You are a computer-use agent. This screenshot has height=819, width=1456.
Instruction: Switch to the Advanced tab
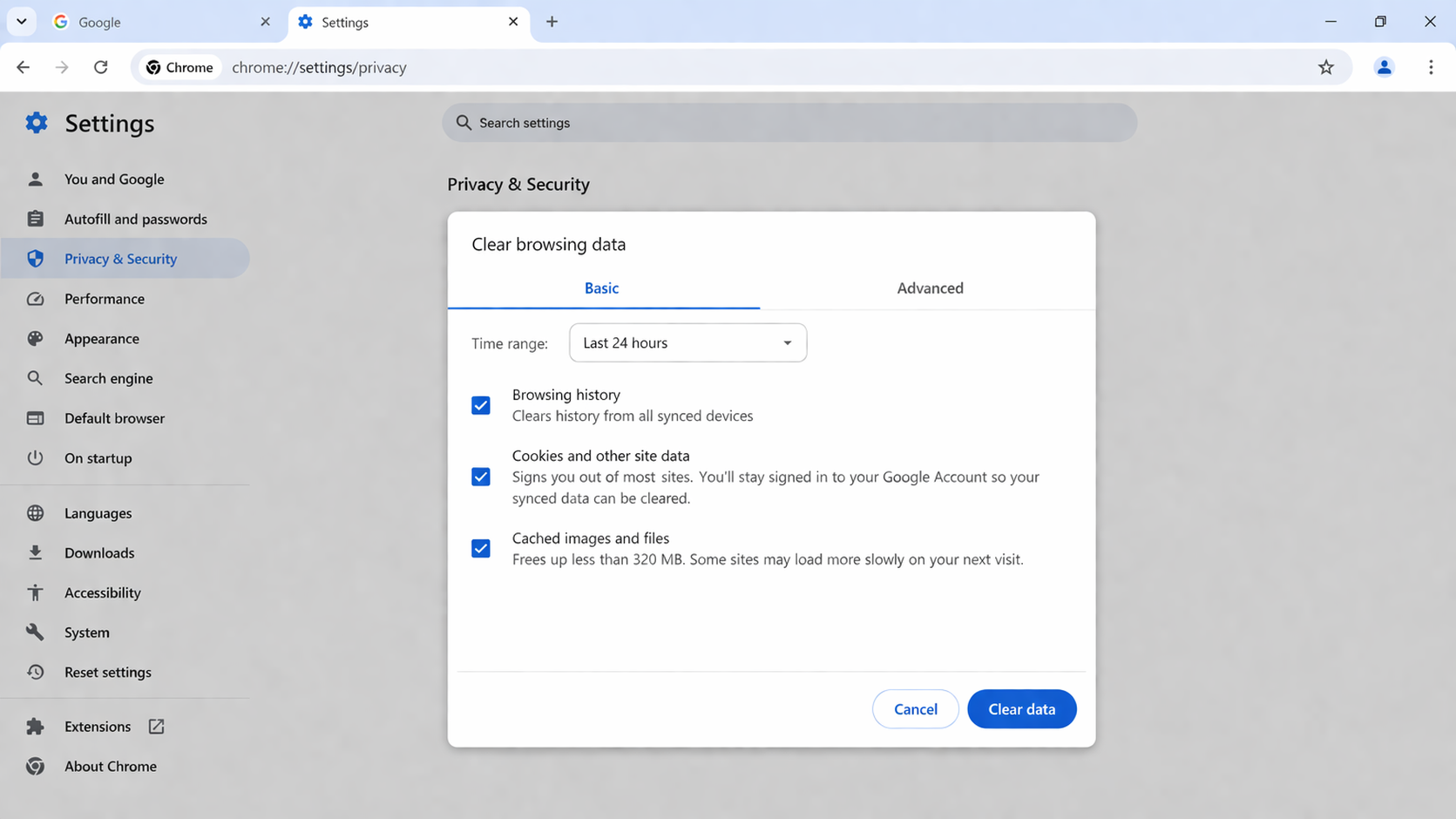(x=929, y=288)
